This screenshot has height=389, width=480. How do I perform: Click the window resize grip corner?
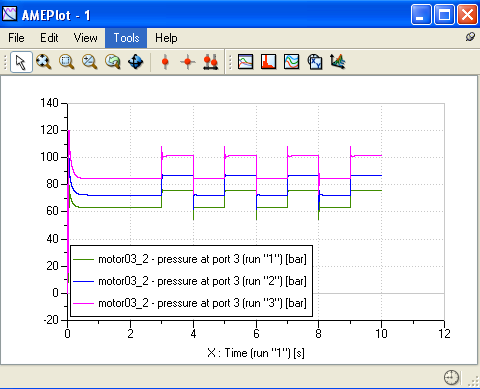click(473, 382)
